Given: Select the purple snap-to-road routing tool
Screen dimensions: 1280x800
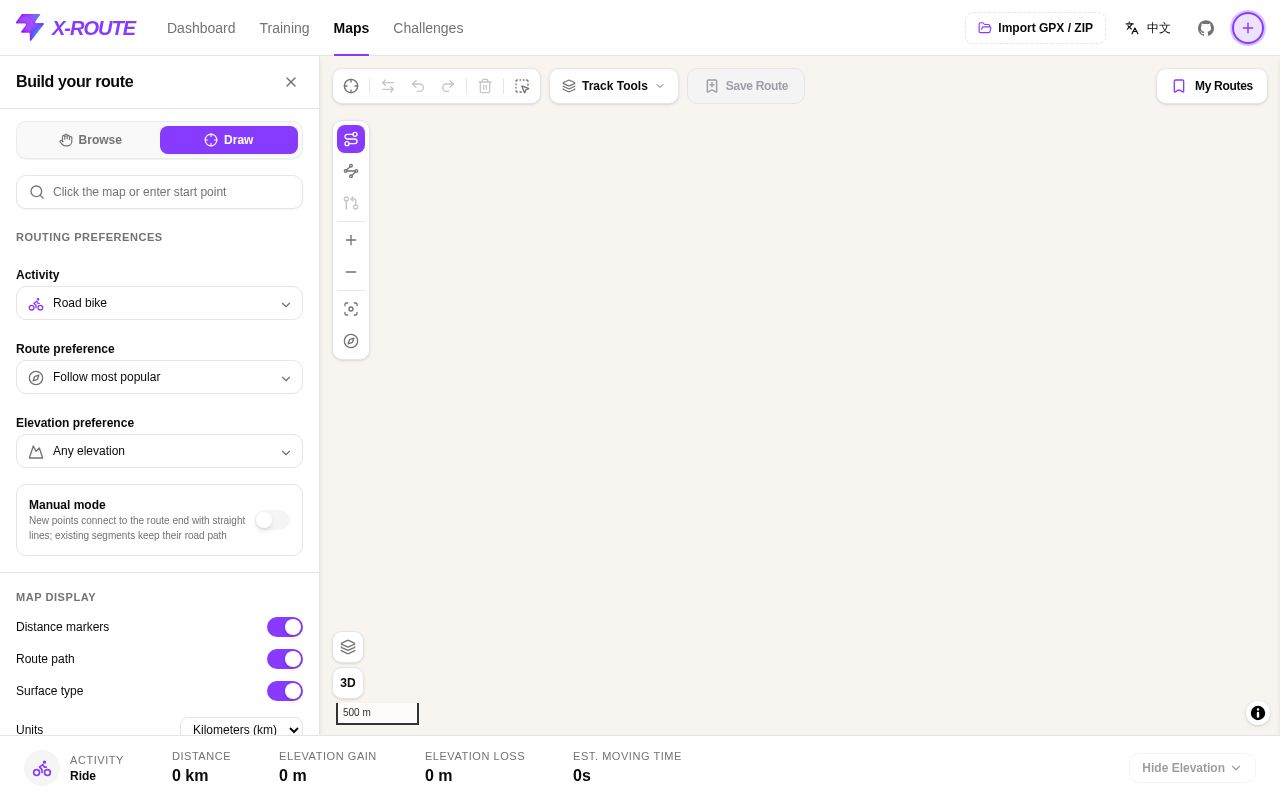Looking at the screenshot, I should [351, 139].
